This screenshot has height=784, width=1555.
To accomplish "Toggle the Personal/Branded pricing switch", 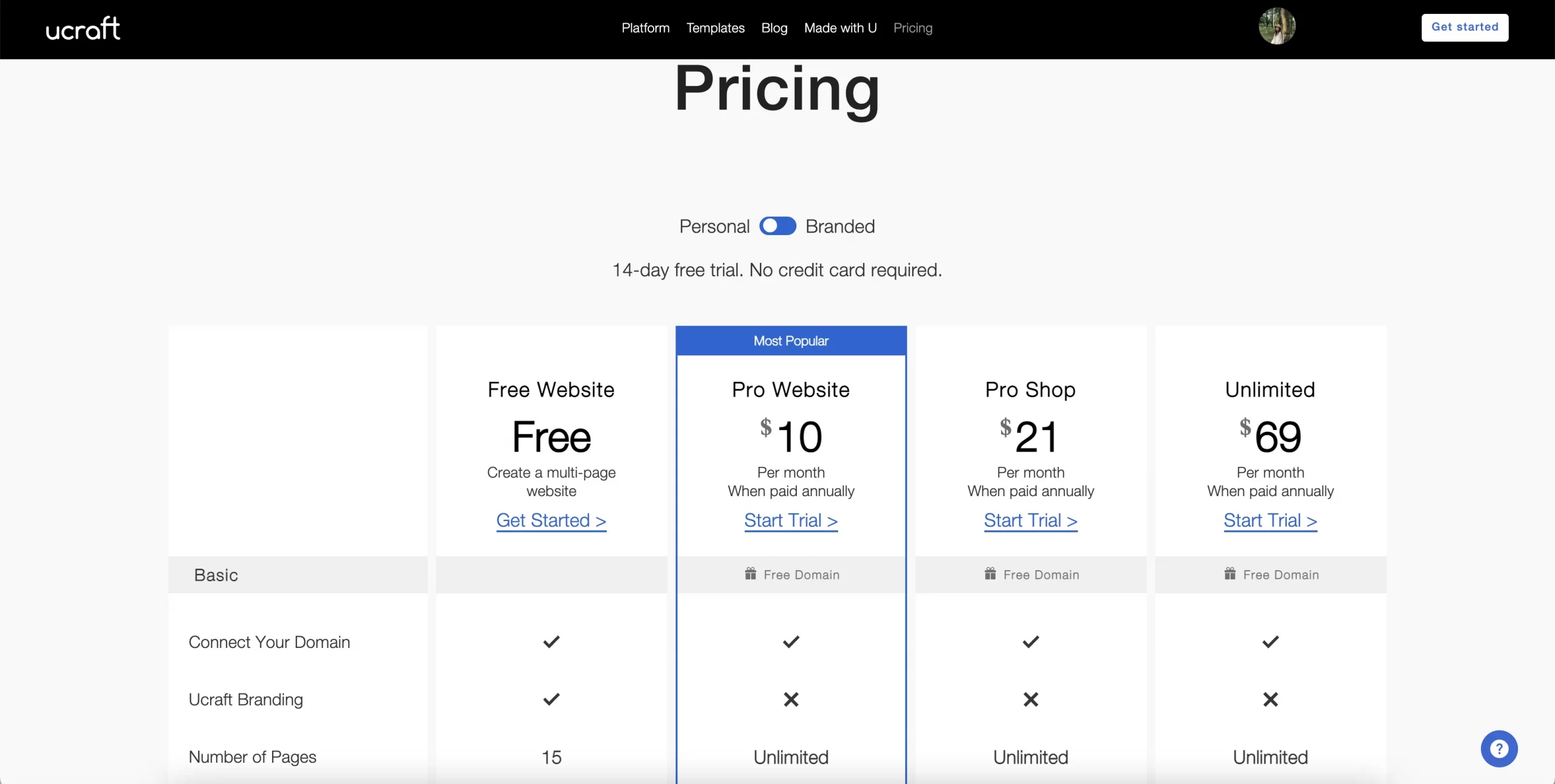I will 777,226.
